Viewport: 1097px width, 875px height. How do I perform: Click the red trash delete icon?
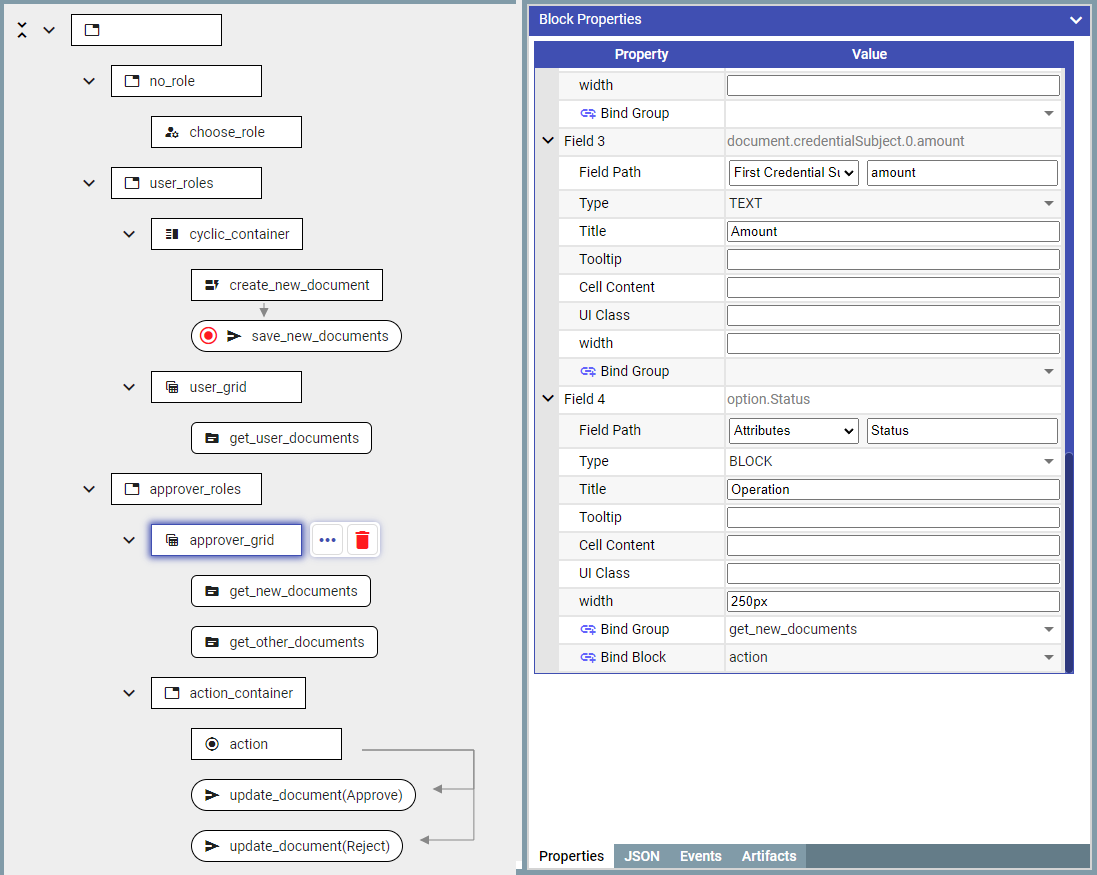(362, 540)
